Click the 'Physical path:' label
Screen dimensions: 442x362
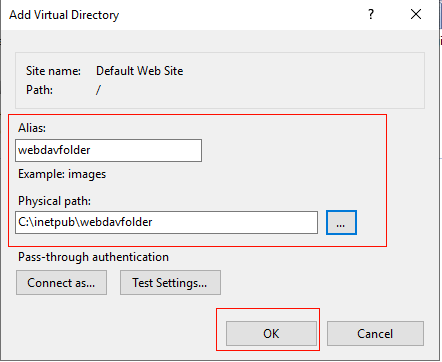tap(54, 201)
